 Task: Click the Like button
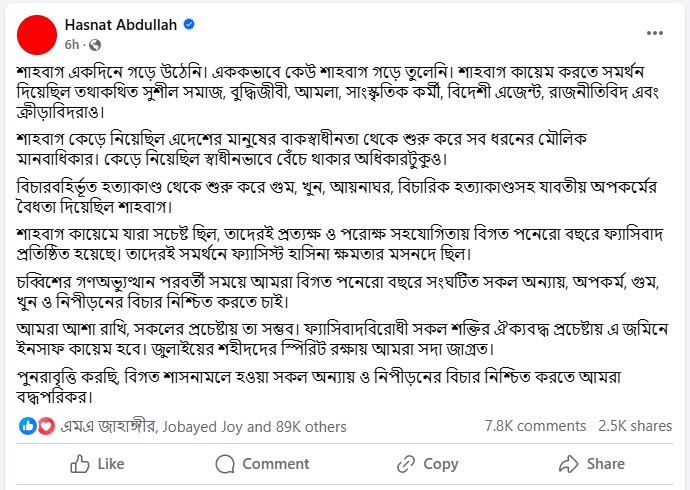click(x=97, y=464)
